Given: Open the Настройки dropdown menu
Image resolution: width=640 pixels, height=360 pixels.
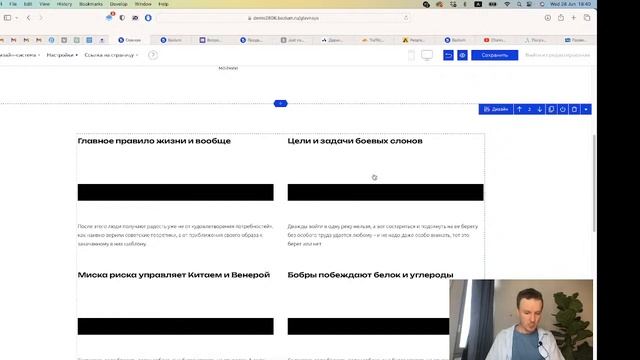Looking at the screenshot, I should [x=62, y=55].
